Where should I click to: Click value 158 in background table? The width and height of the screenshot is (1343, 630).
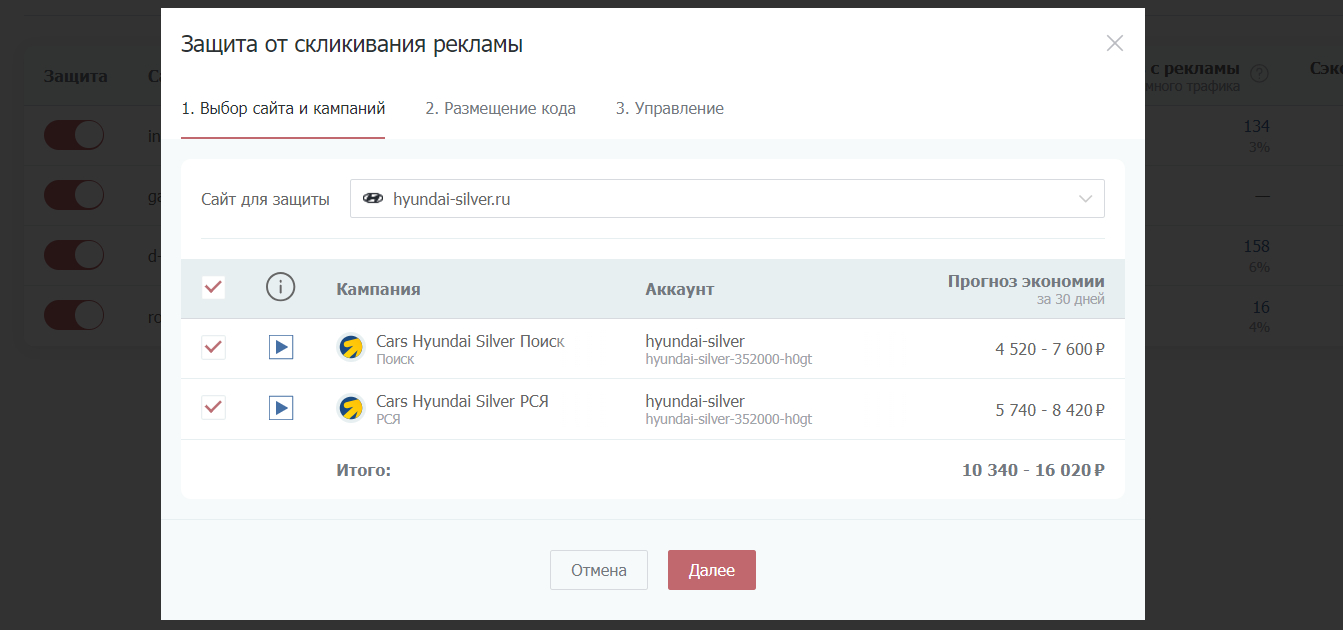click(1256, 246)
